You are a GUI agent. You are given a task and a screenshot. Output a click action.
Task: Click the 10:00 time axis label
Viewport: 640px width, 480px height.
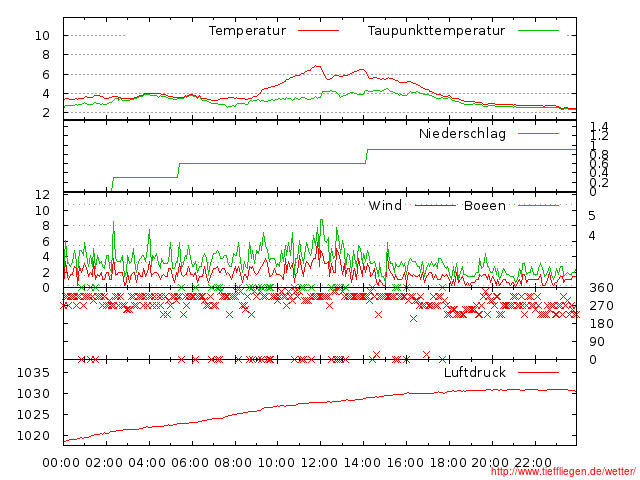point(276,463)
